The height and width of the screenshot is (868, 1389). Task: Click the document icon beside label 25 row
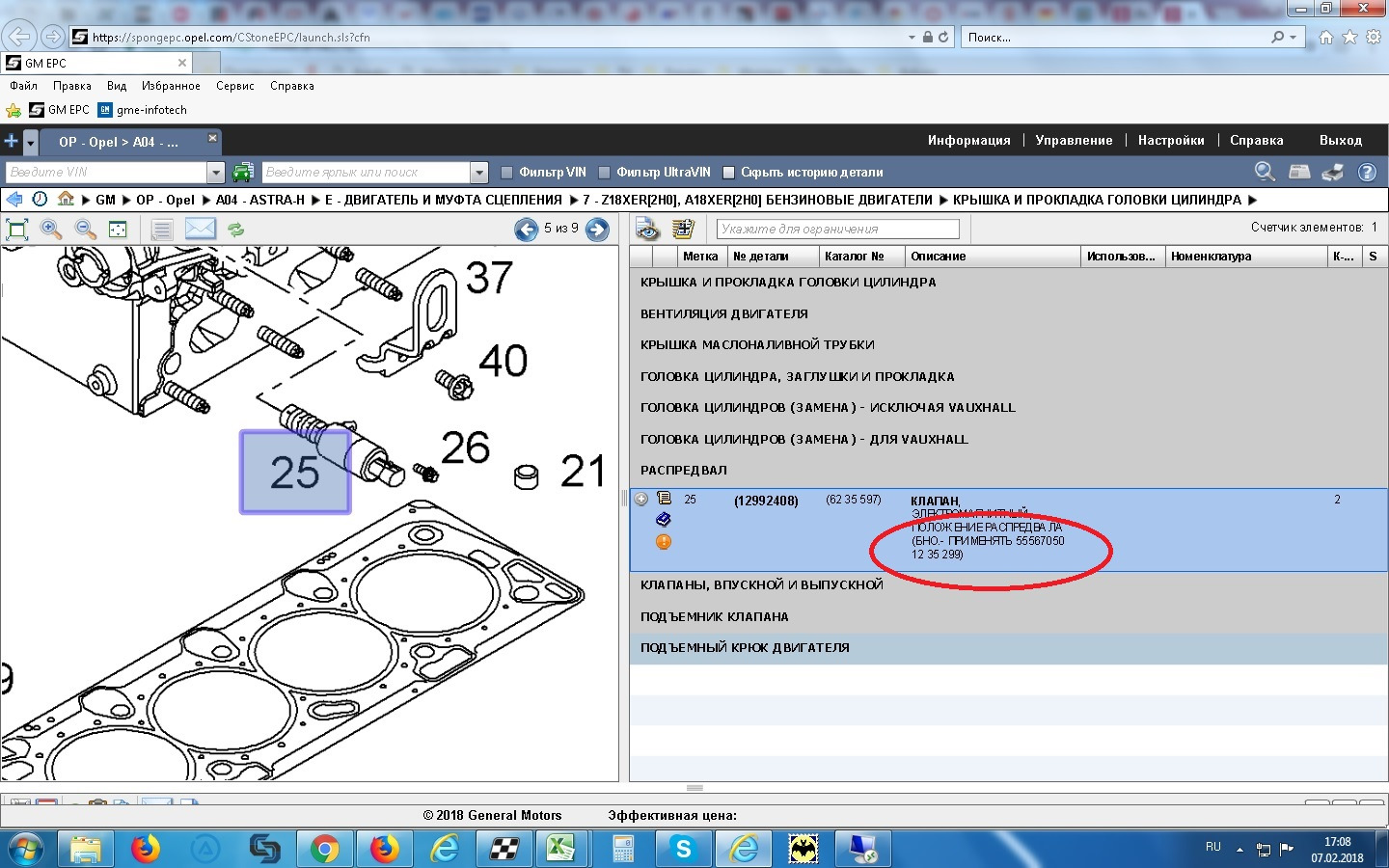click(664, 499)
